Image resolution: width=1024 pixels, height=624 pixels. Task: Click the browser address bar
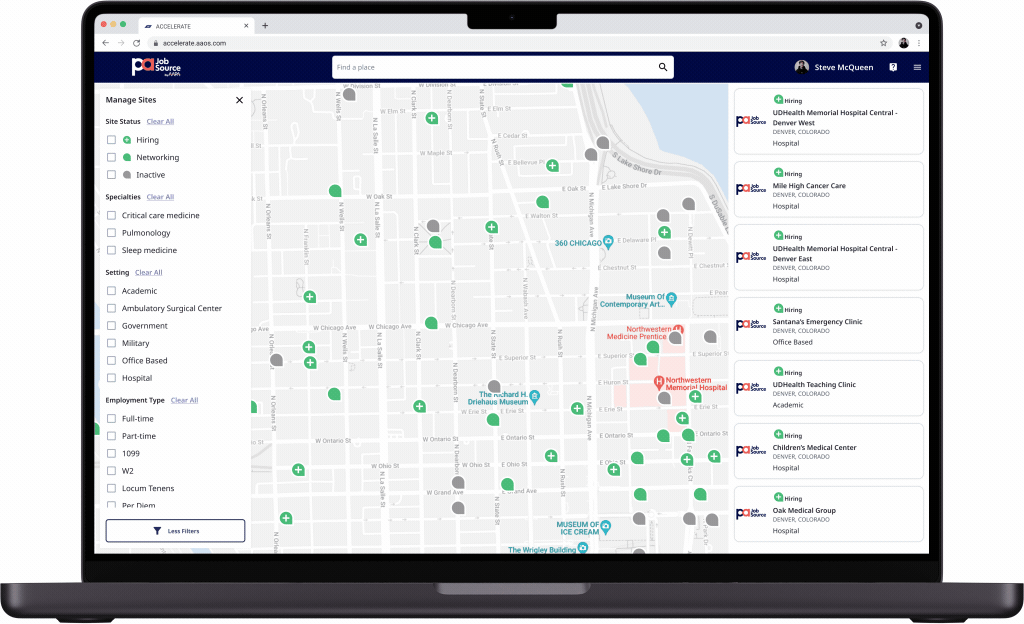pos(513,43)
